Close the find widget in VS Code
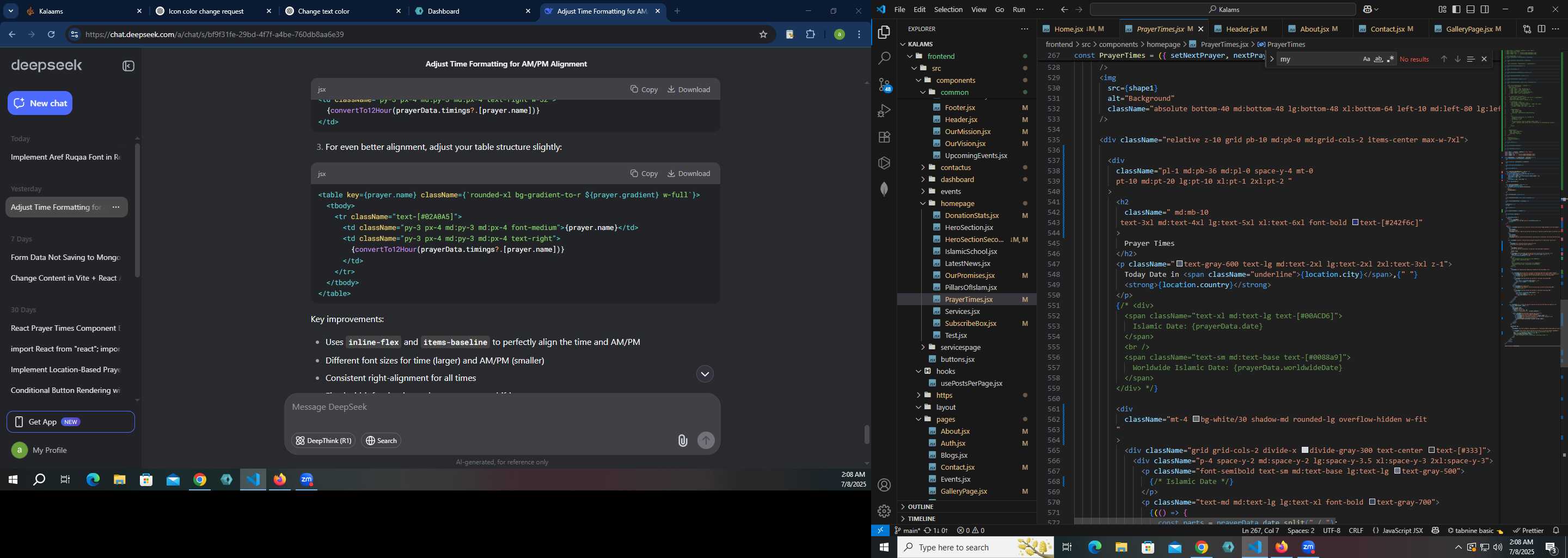 [1484, 59]
